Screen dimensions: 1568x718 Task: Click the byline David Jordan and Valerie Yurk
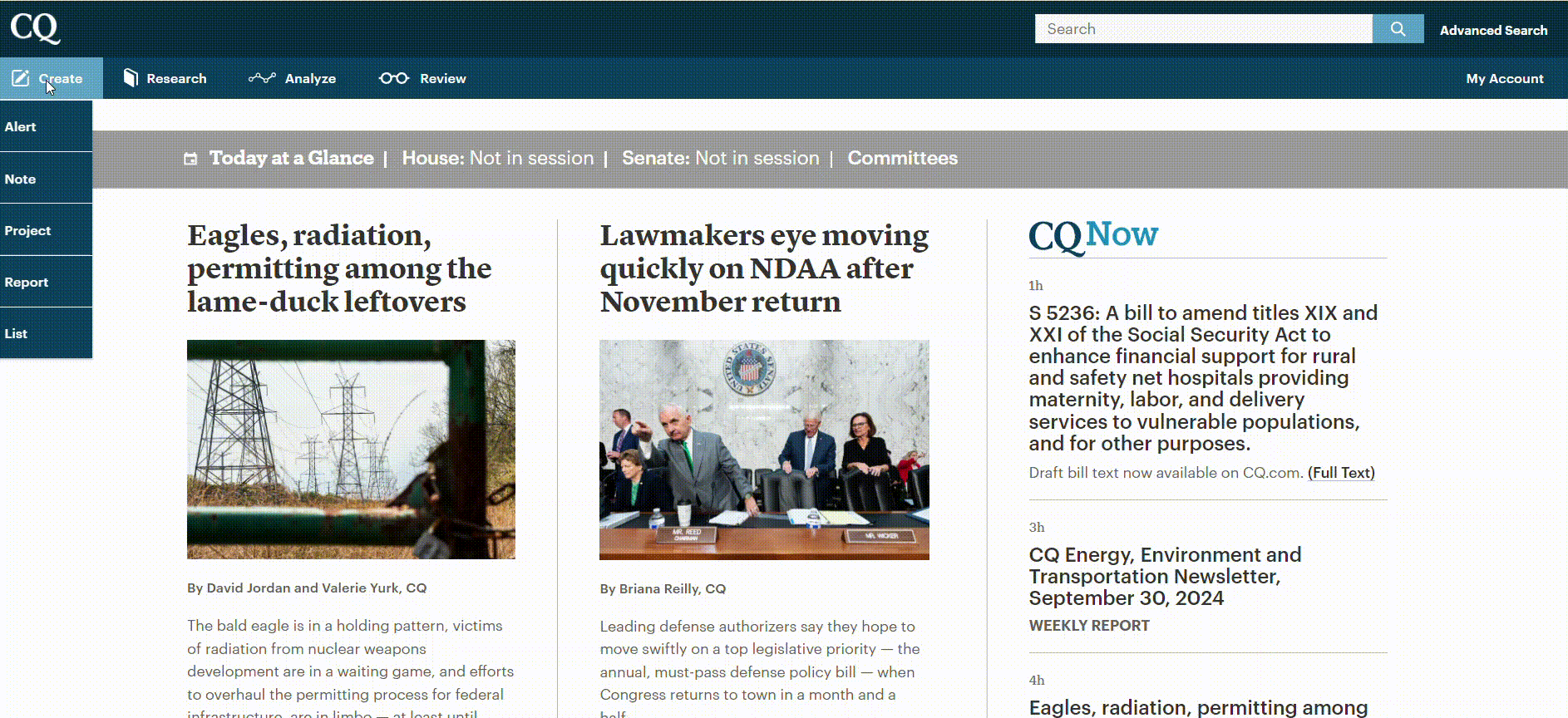click(x=307, y=588)
